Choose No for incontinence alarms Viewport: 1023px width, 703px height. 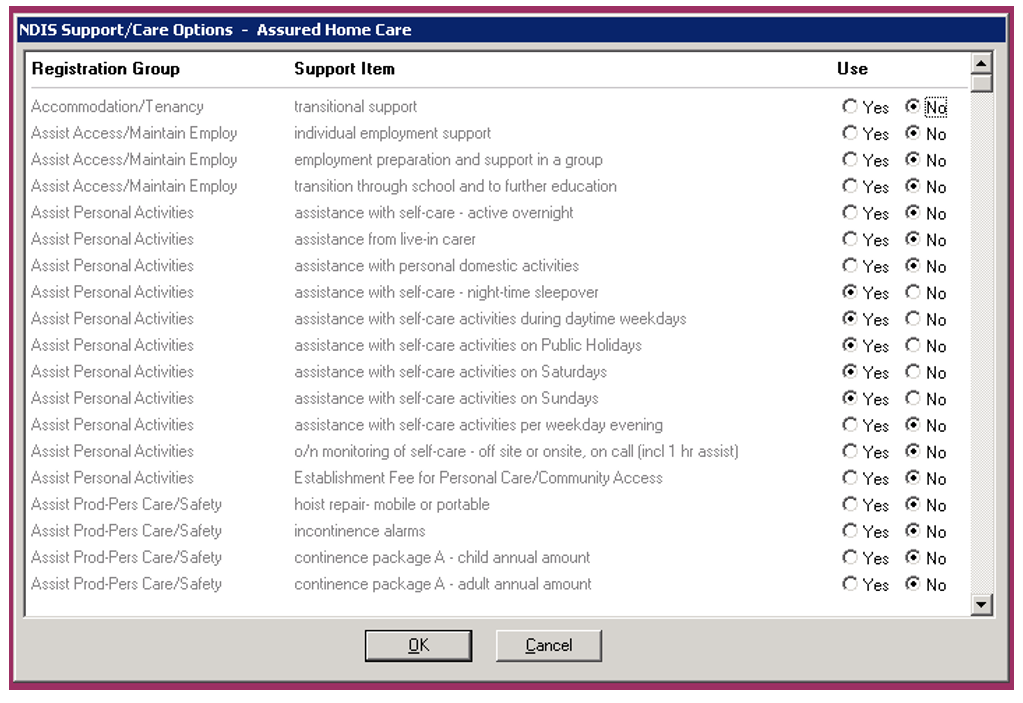913,531
